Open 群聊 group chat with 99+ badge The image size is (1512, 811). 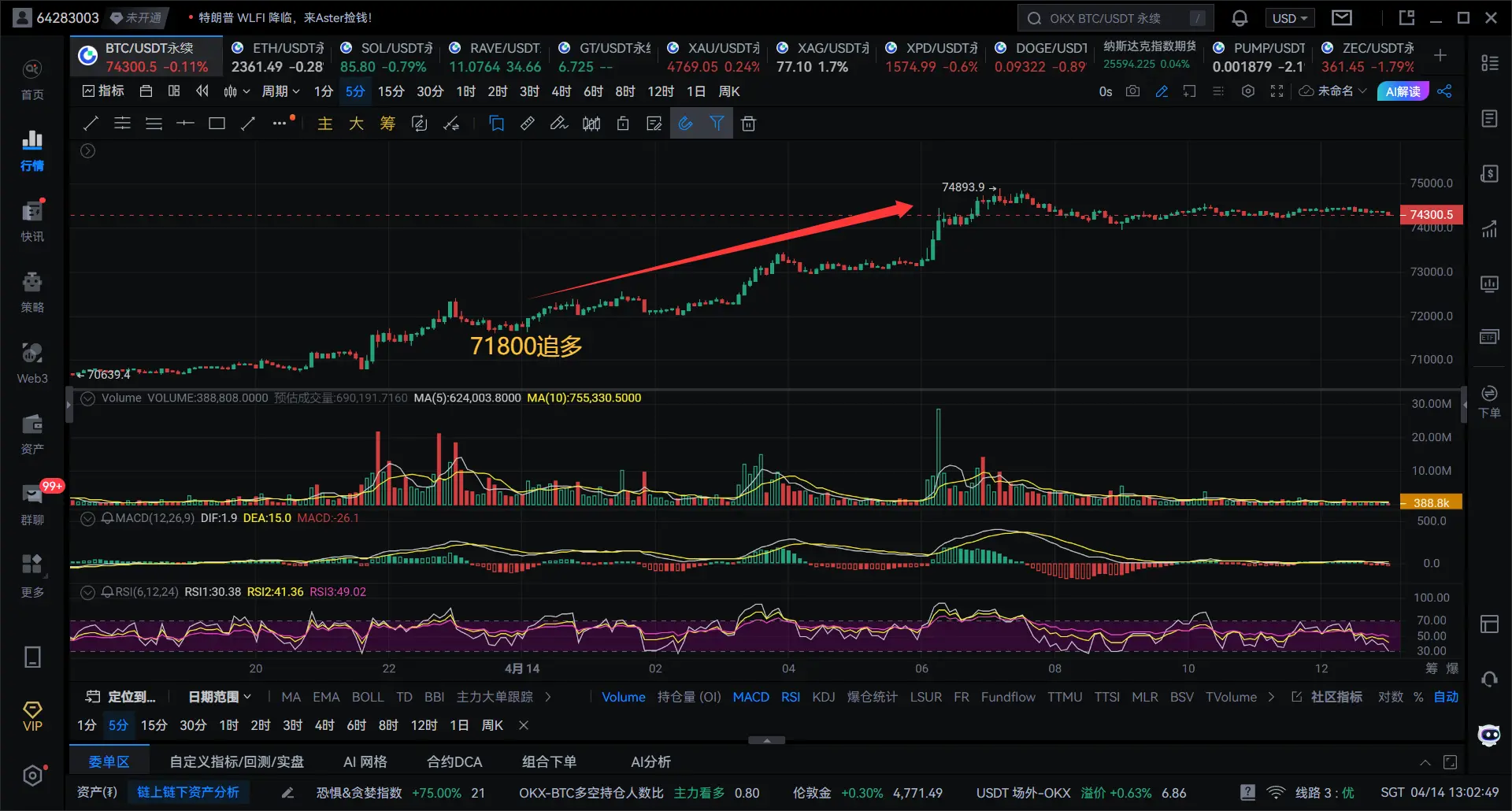pyautogui.click(x=32, y=504)
